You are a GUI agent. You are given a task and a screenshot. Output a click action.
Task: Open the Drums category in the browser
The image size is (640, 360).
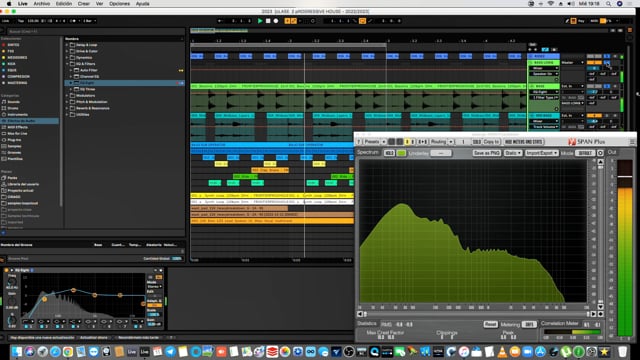[x=13, y=108]
